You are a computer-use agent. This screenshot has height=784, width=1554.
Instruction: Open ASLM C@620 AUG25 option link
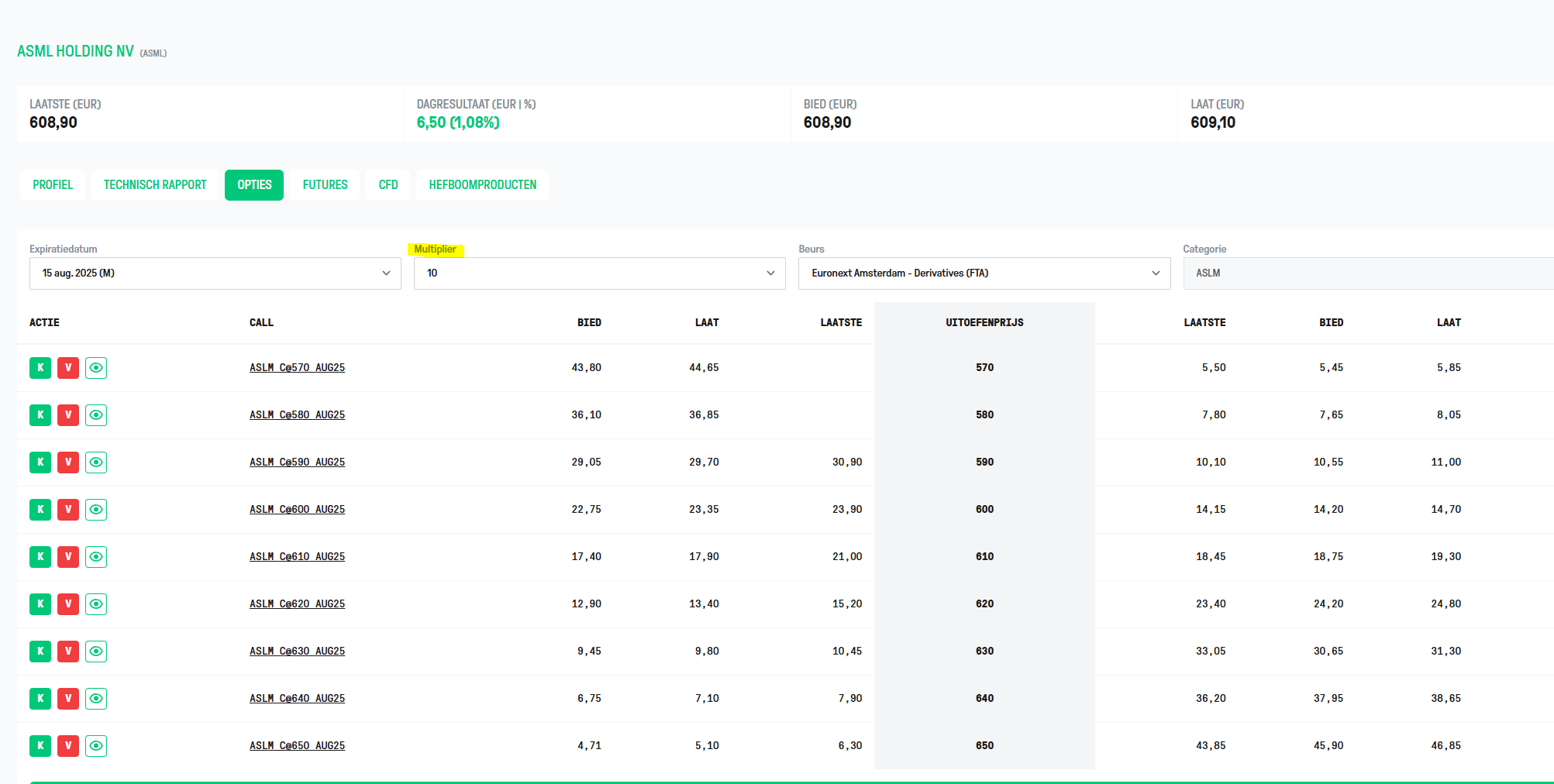click(x=297, y=604)
